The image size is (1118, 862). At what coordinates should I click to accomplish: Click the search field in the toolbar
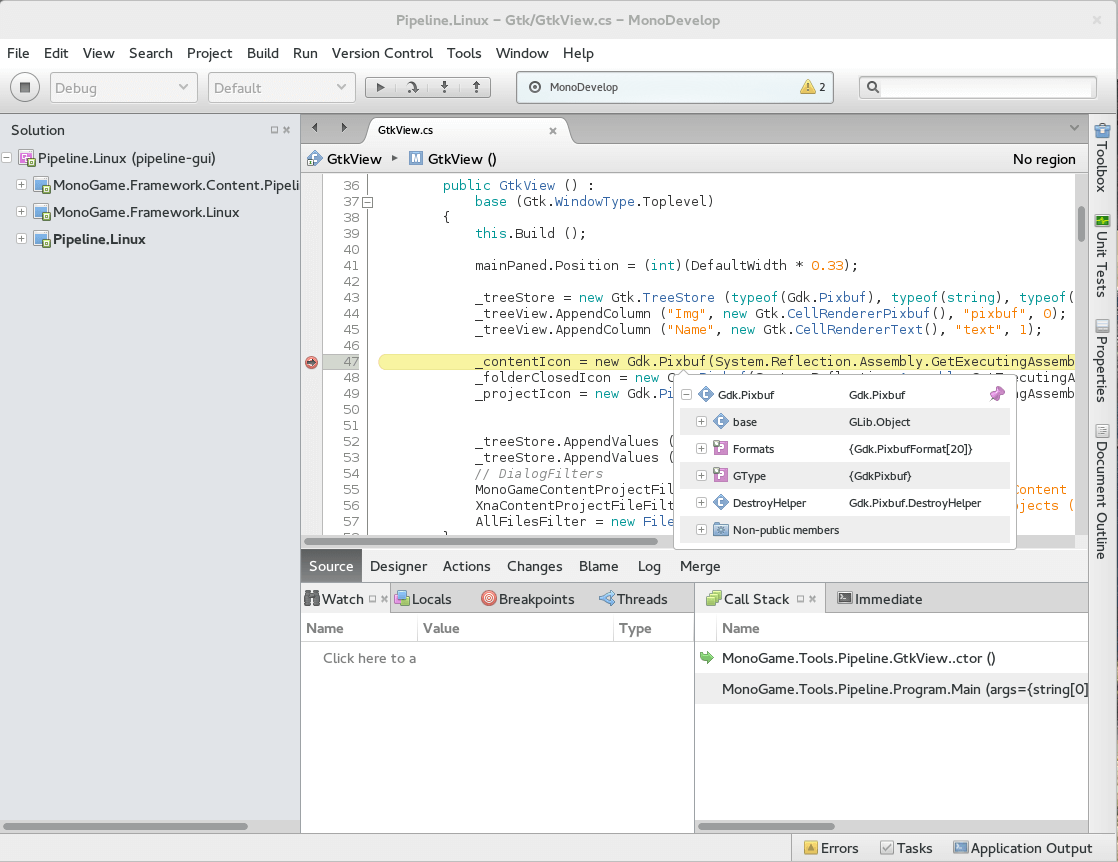[977, 87]
